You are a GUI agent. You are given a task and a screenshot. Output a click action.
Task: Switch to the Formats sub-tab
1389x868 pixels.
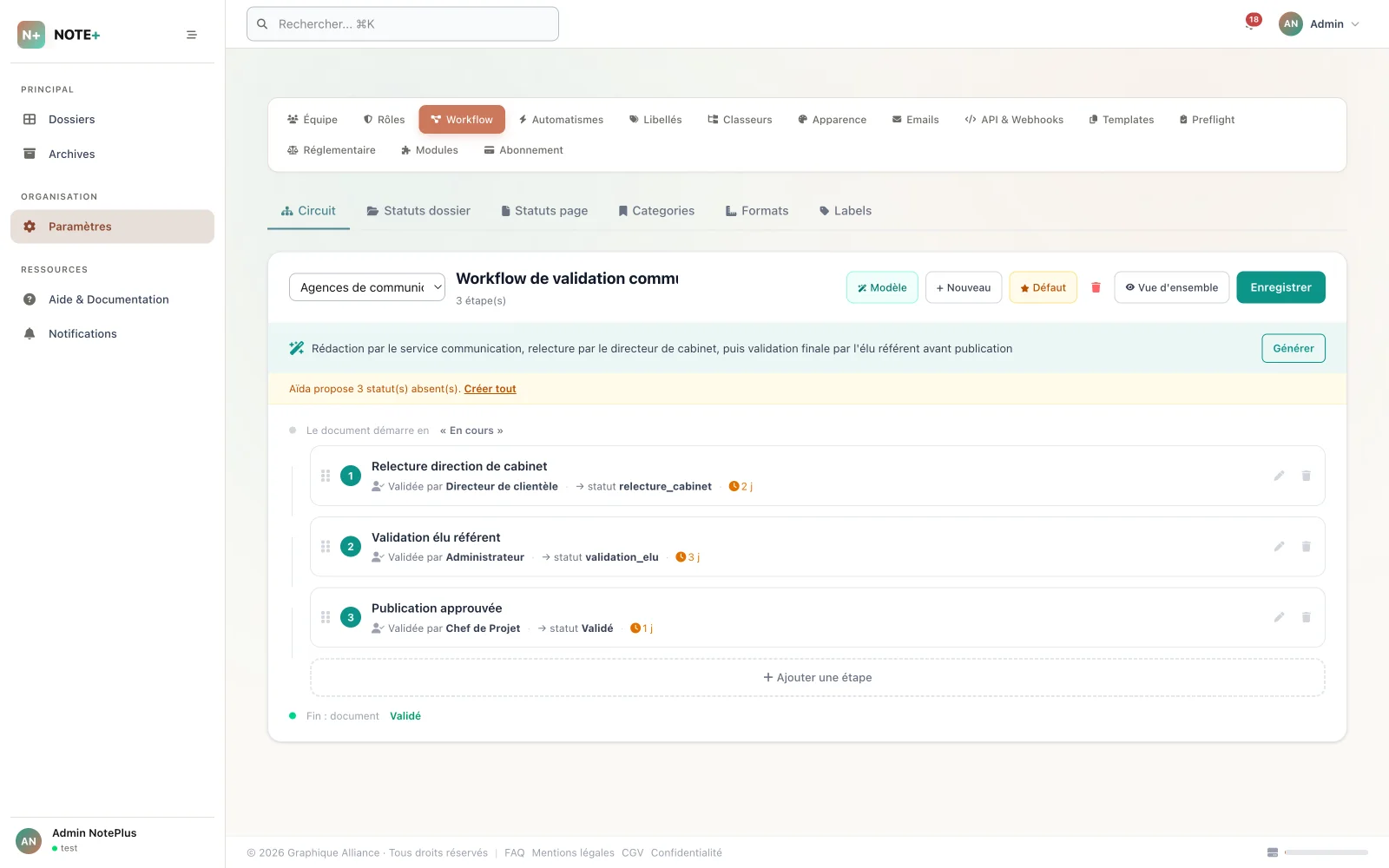(757, 211)
